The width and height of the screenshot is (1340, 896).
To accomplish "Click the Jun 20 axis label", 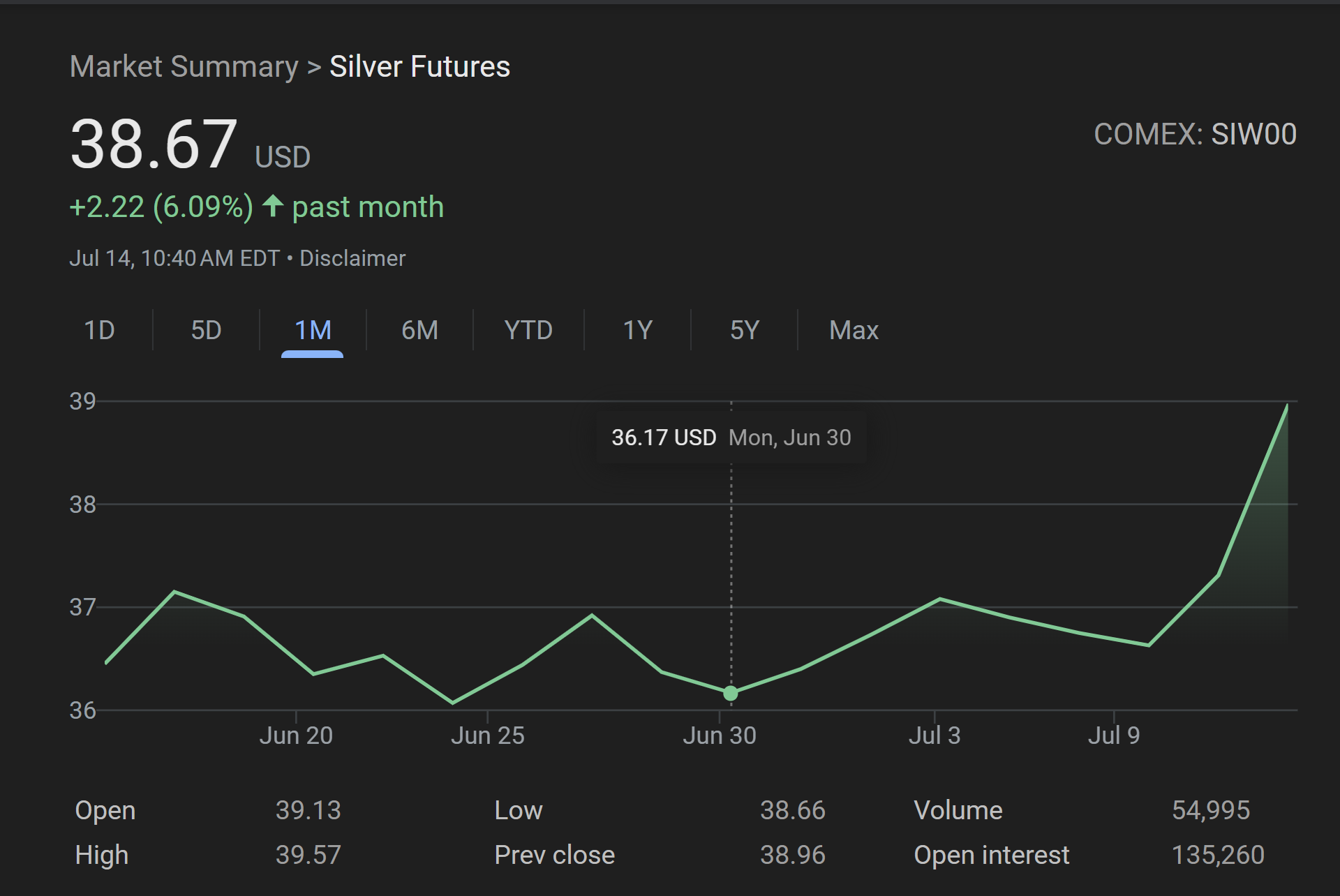I will pyautogui.click(x=296, y=736).
